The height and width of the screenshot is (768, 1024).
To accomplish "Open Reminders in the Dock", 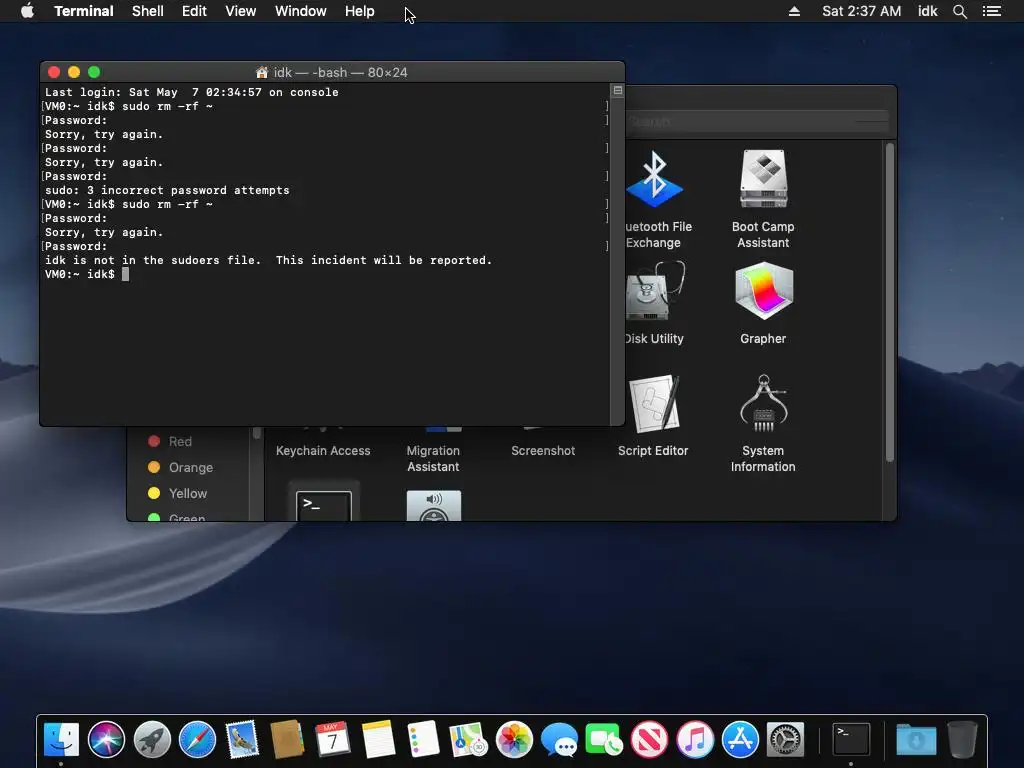I will pyautogui.click(x=423, y=739).
